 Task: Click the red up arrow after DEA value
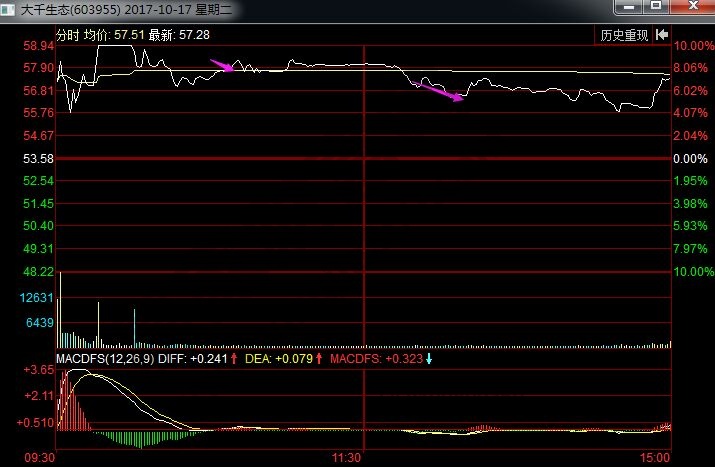[x=318, y=358]
